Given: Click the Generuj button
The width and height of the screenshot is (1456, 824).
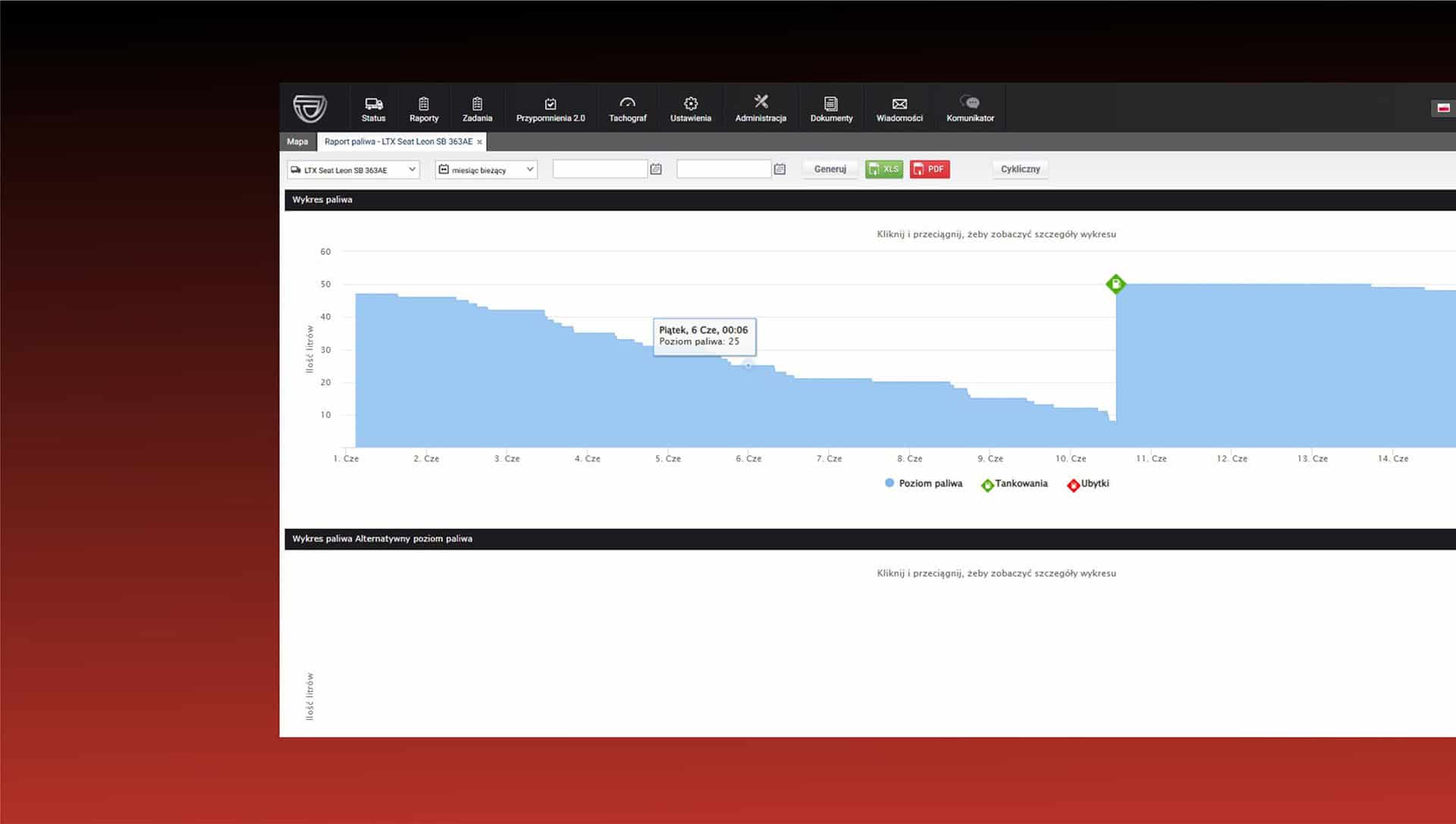Looking at the screenshot, I should coord(830,169).
